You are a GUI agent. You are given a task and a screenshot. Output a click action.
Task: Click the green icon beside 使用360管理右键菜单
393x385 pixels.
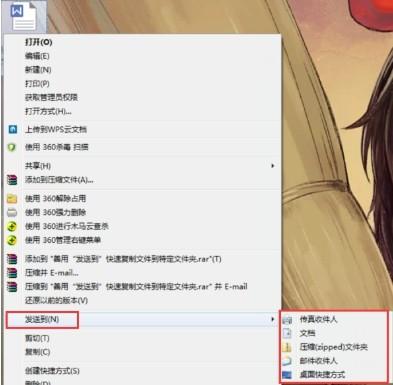12,240
